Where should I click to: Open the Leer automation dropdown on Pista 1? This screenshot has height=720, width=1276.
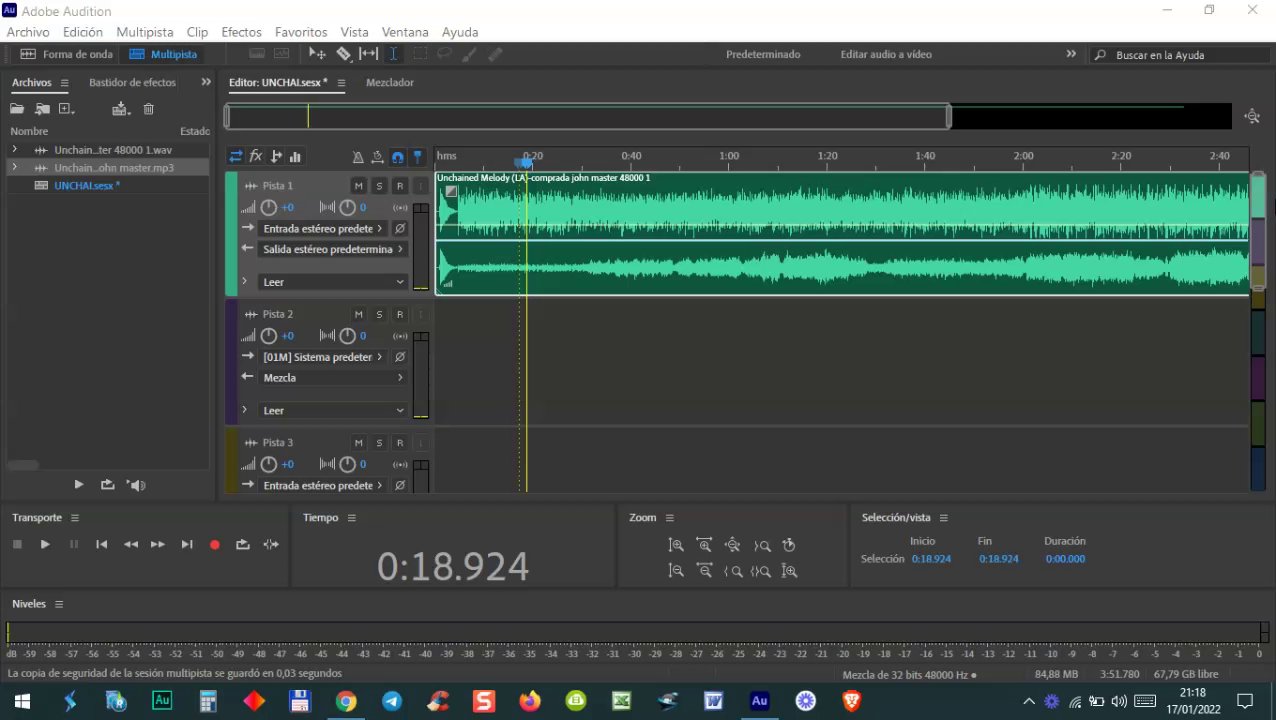(x=333, y=282)
